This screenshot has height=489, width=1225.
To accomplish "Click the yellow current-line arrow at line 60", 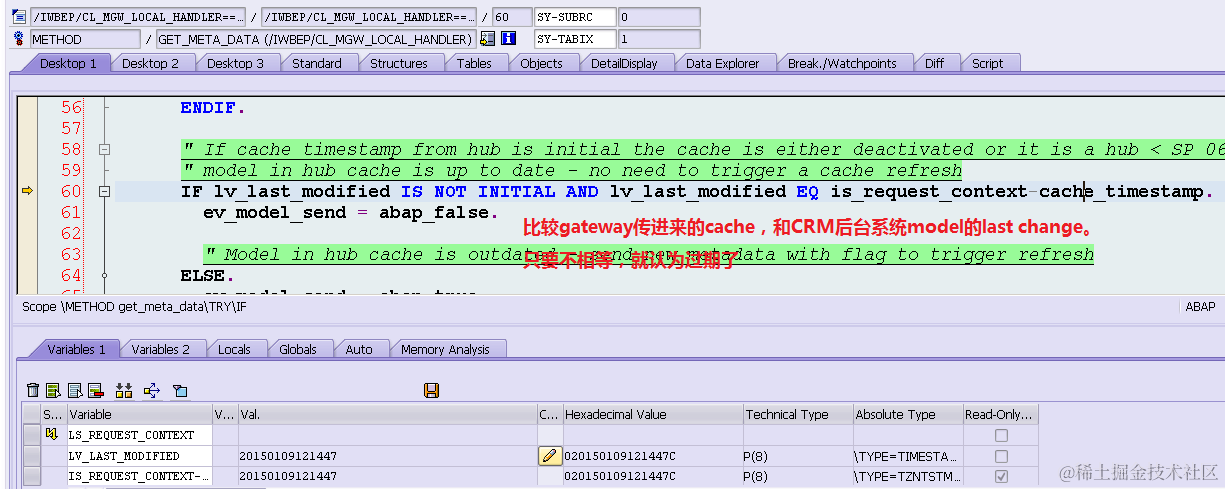I will tap(27, 191).
